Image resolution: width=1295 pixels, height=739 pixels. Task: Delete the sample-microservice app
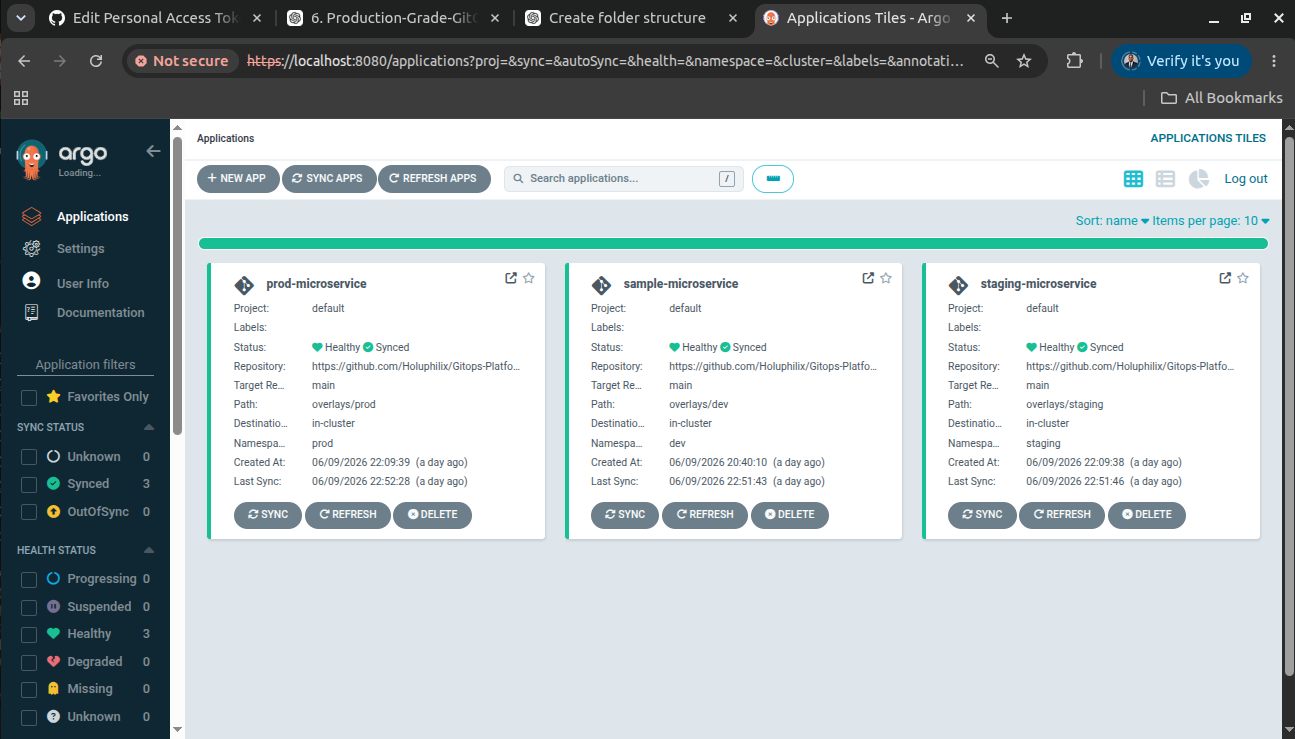pyautogui.click(x=789, y=515)
